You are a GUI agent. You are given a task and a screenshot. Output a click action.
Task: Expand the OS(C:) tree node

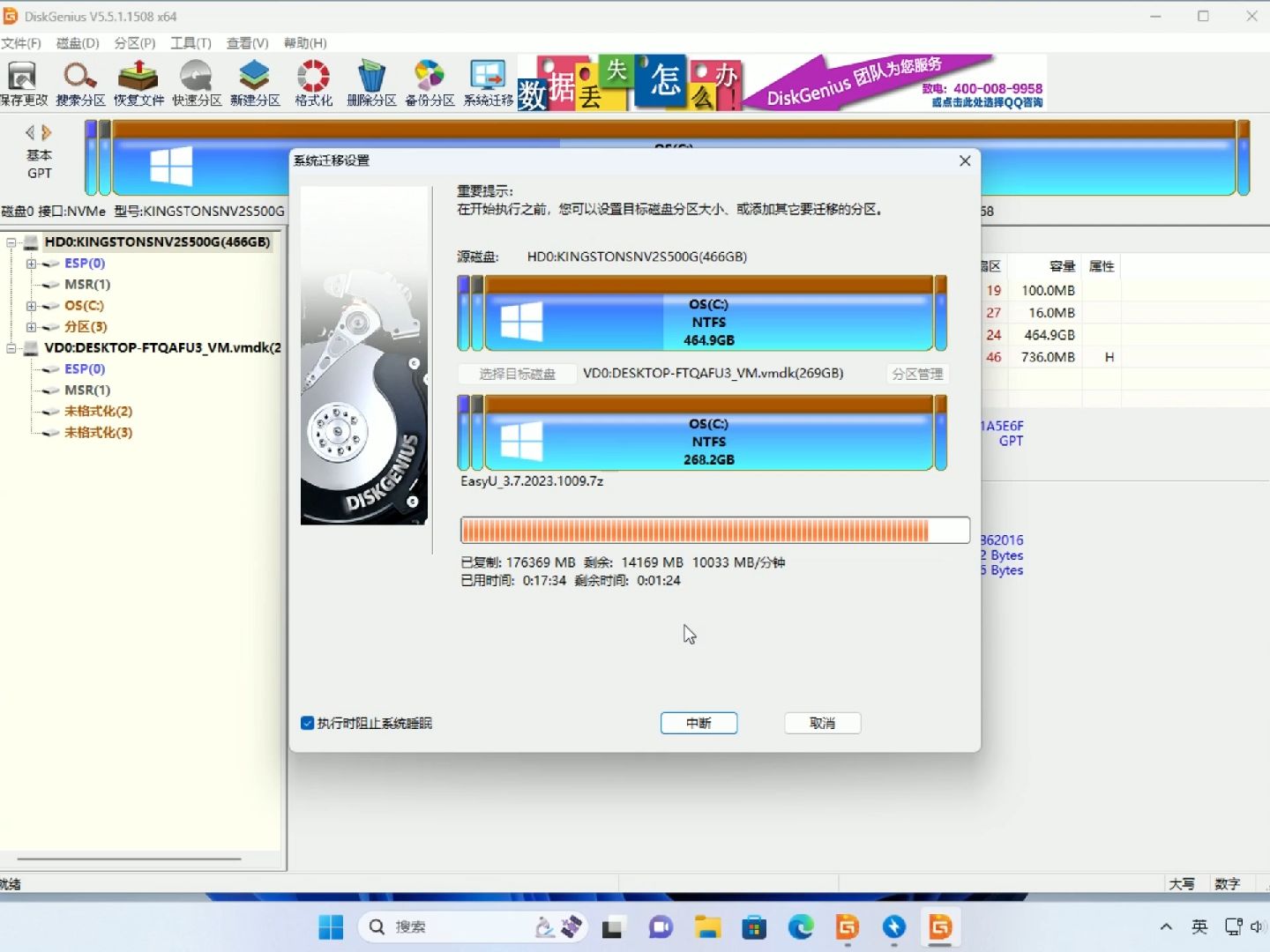(31, 306)
